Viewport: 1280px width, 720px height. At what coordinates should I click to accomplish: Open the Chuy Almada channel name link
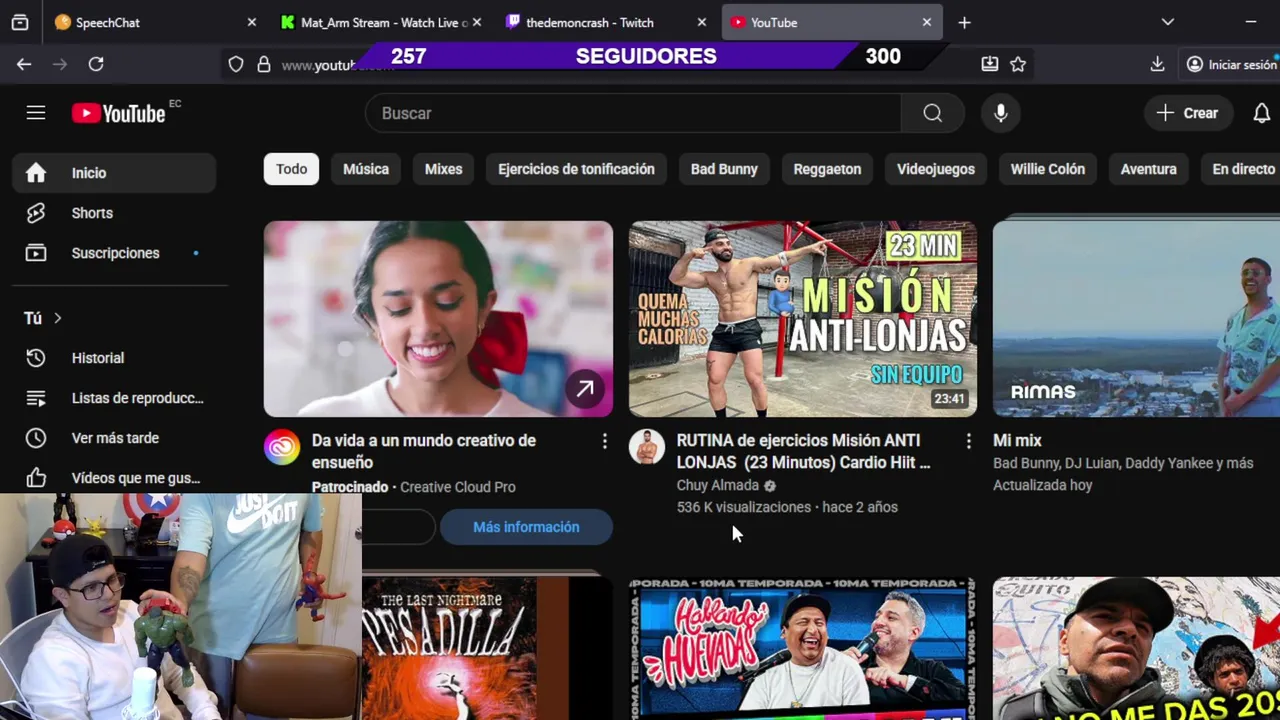click(718, 485)
